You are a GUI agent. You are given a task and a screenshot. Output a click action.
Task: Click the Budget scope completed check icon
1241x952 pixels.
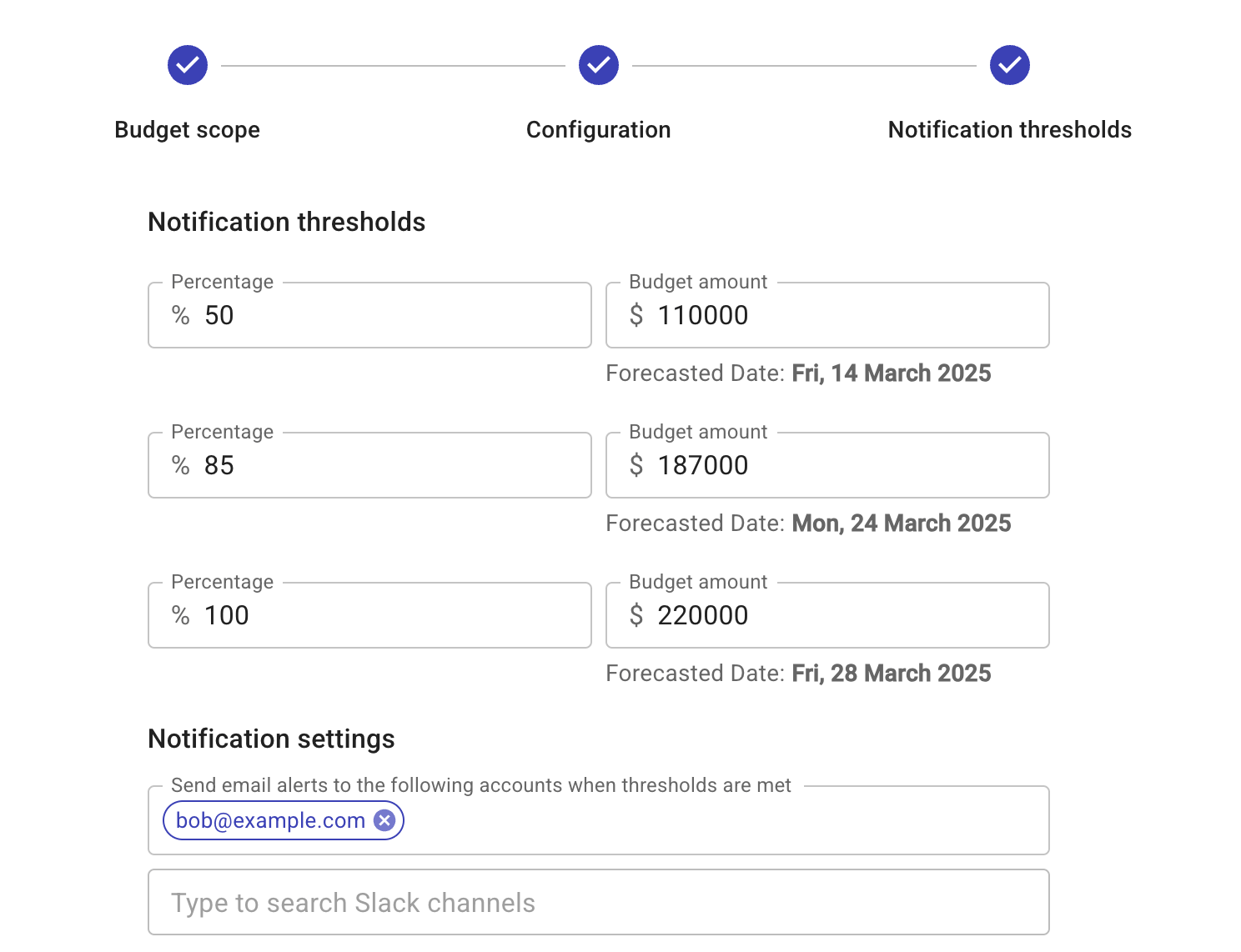click(187, 65)
